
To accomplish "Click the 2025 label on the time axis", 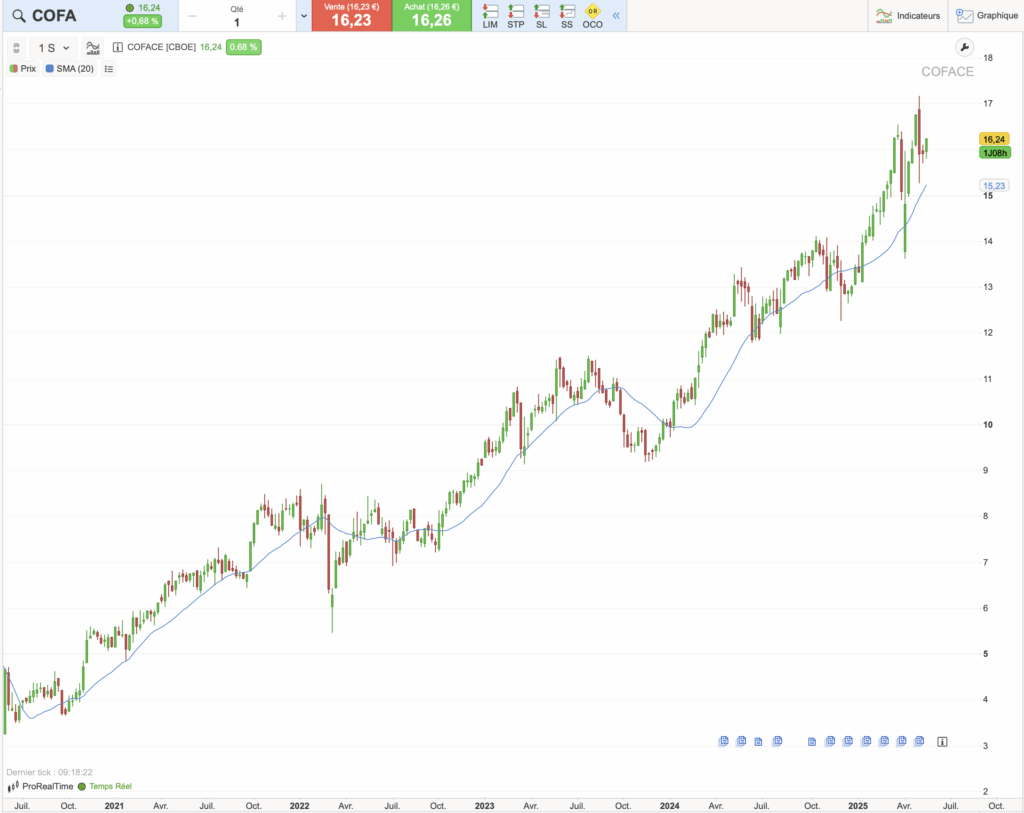I will tap(857, 806).
